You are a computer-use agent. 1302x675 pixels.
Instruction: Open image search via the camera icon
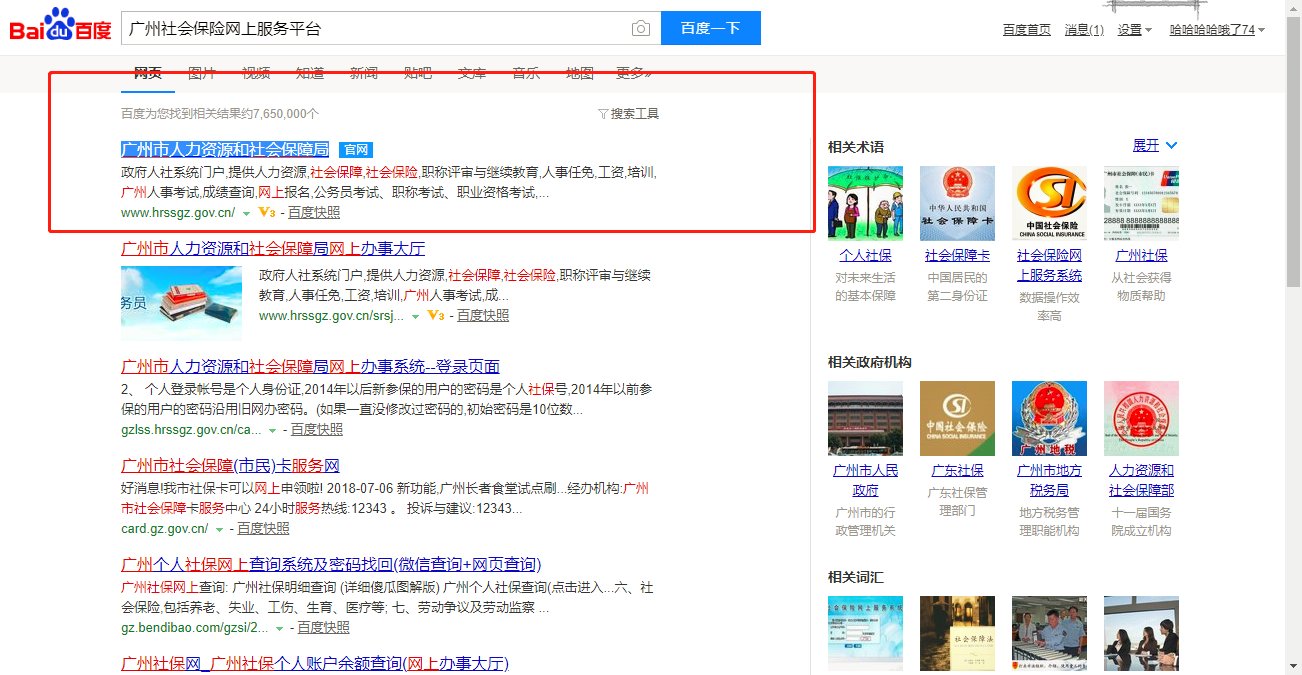coord(640,28)
